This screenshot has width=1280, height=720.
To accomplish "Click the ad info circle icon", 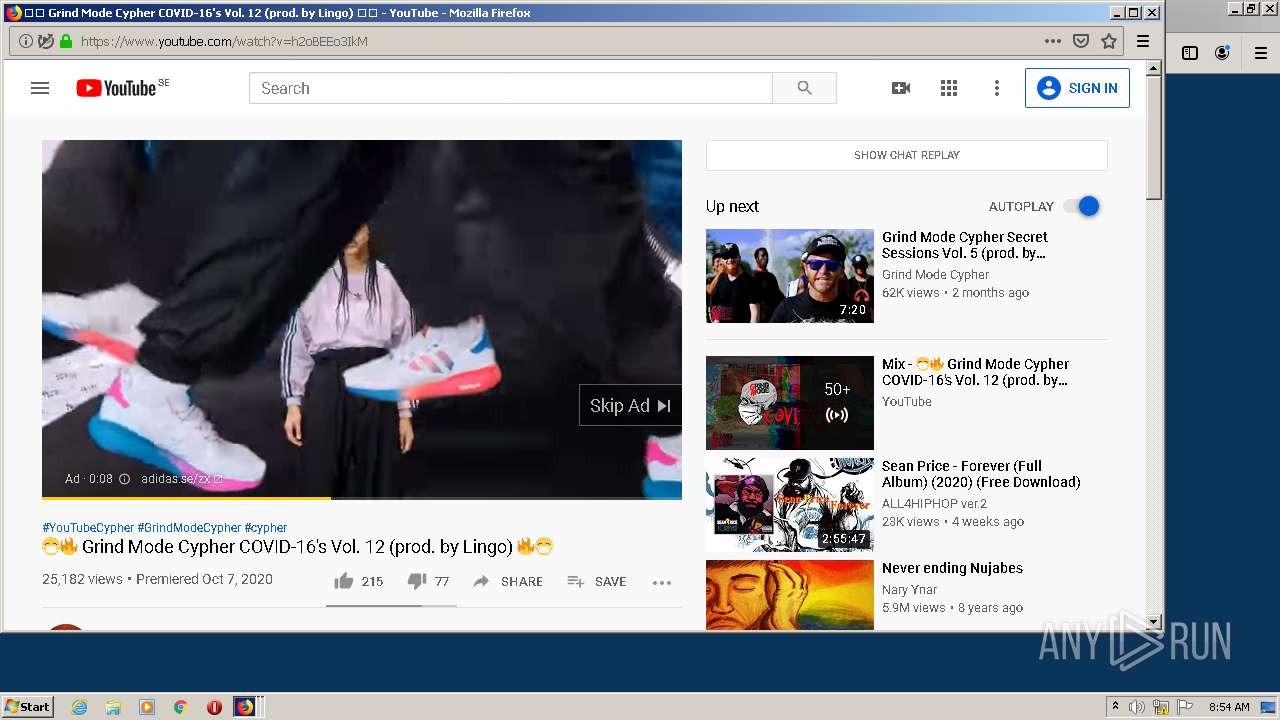I will point(125,479).
